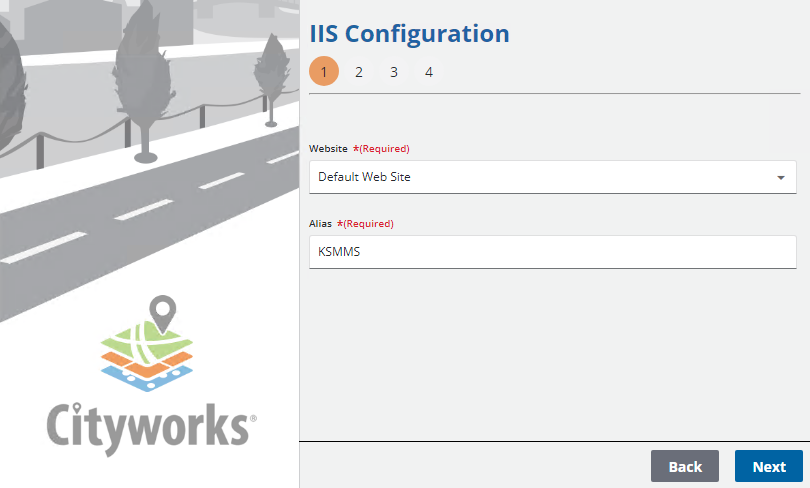This screenshot has width=810, height=488.
Task: Jump to step 2 of the wizard
Action: 359,72
